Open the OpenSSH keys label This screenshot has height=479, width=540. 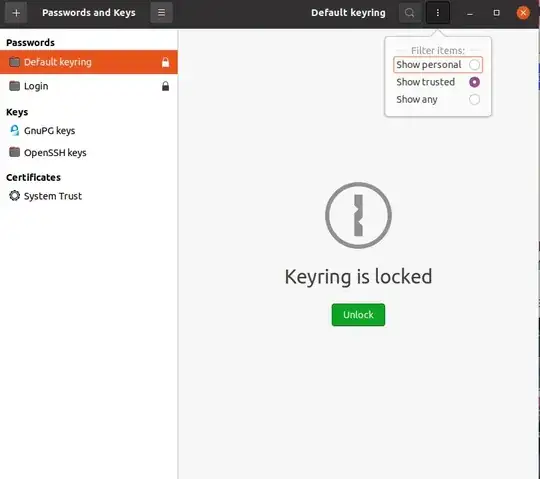(x=55, y=153)
